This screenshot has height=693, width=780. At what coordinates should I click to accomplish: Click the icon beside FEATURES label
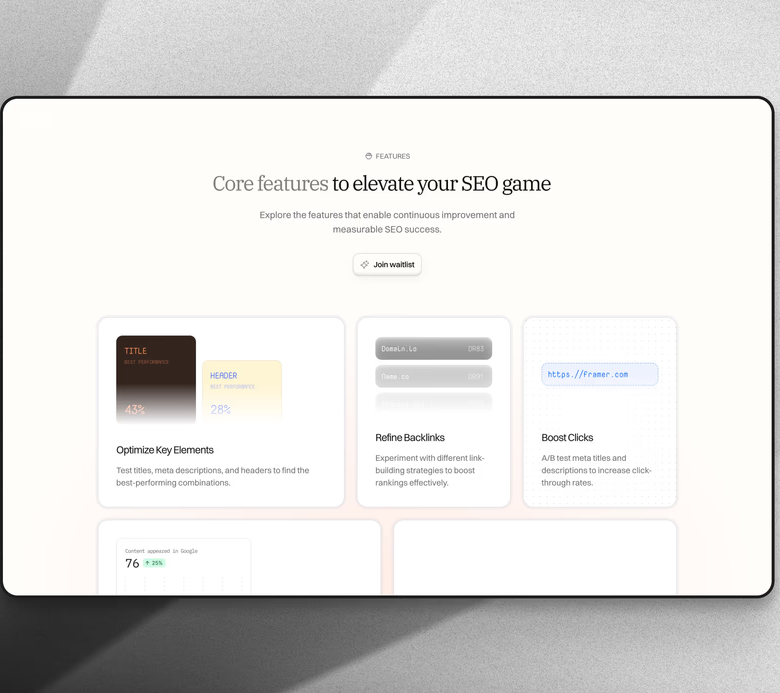coord(369,156)
